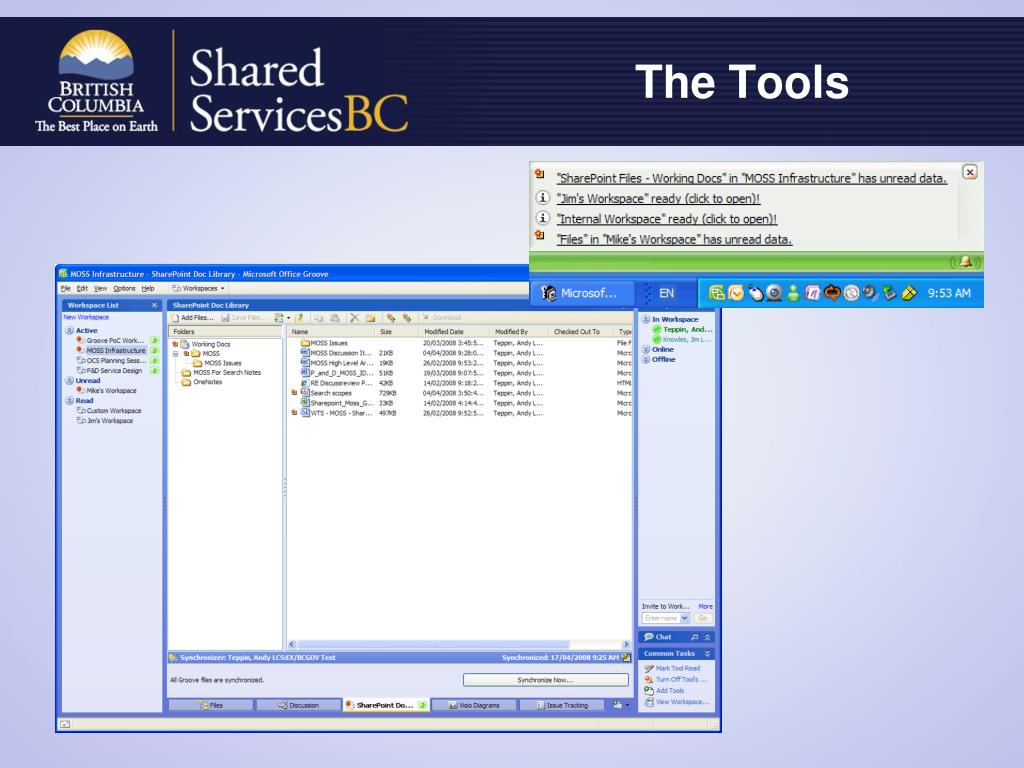
Task: Click Mark Tool Read task
Action: point(673,668)
